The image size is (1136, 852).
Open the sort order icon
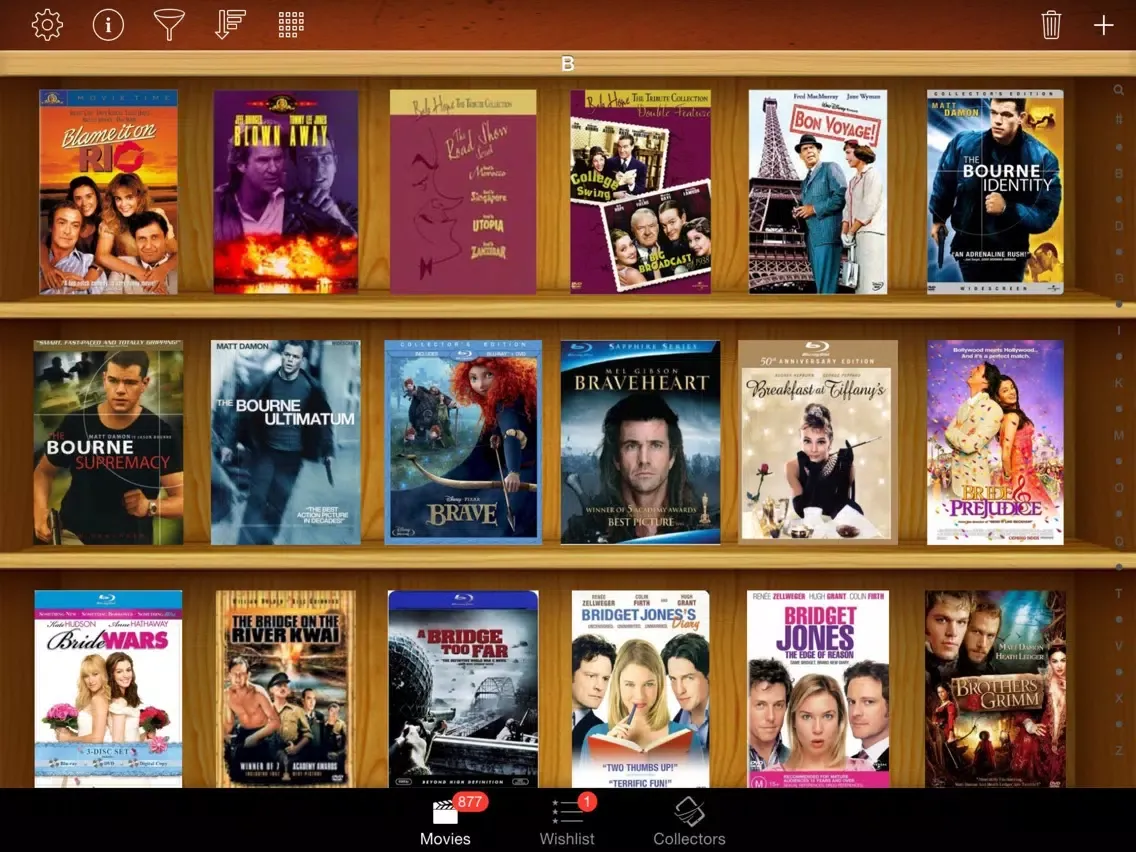(x=230, y=25)
